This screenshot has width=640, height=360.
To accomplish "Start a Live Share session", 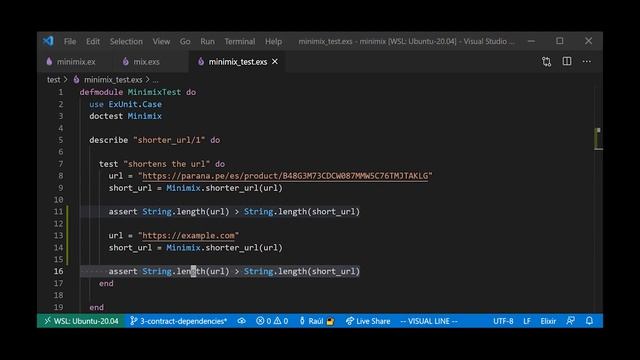I will (368, 321).
